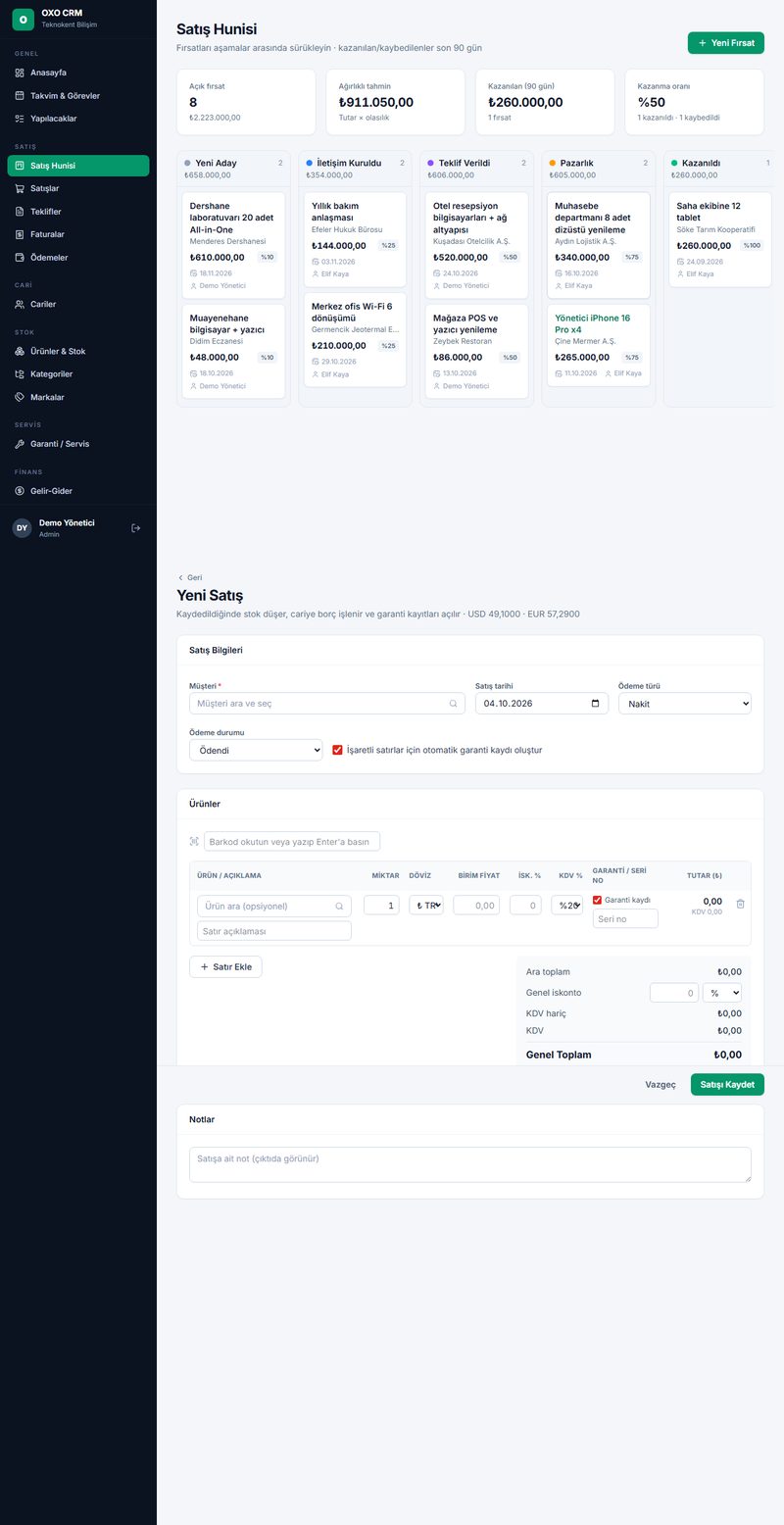
Task: Open Gelir-Gider in the sidebar
Action: tap(78, 491)
